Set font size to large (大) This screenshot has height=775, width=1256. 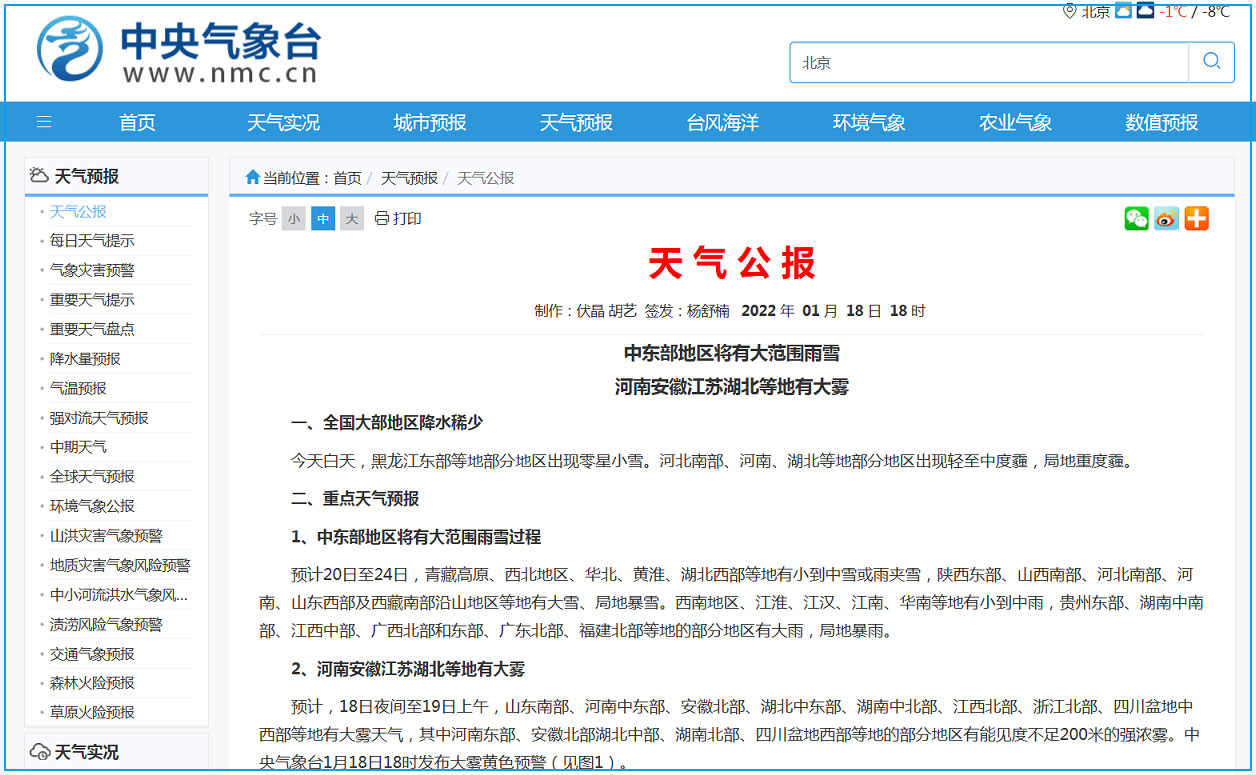(351, 218)
